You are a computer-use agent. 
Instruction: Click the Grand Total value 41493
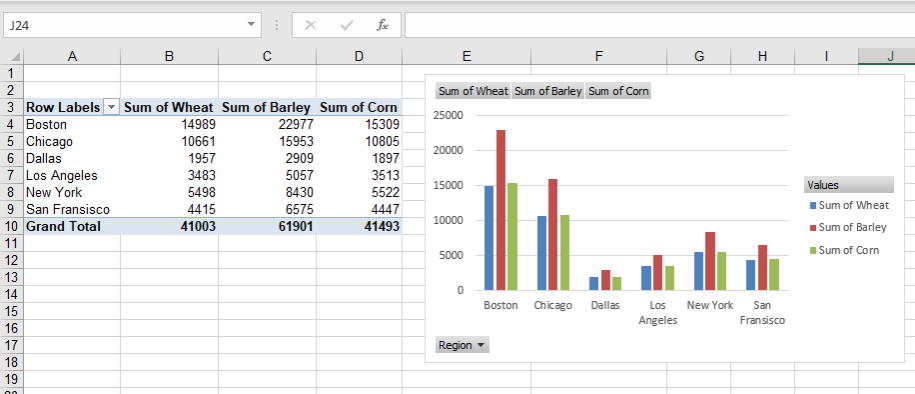coord(359,226)
